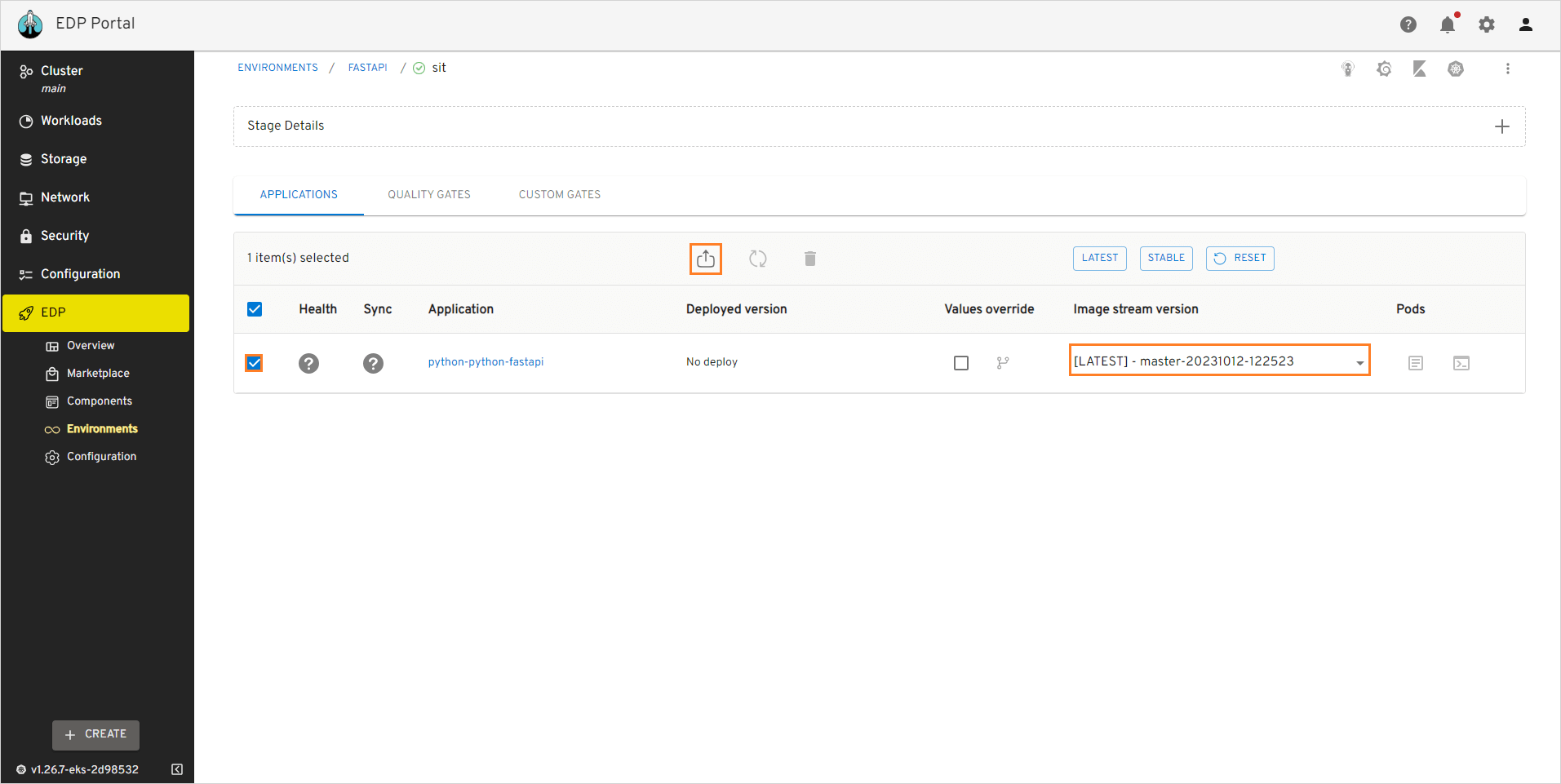Expand the Stage Details section
This screenshot has height=784, width=1561.
pyautogui.click(x=1502, y=126)
